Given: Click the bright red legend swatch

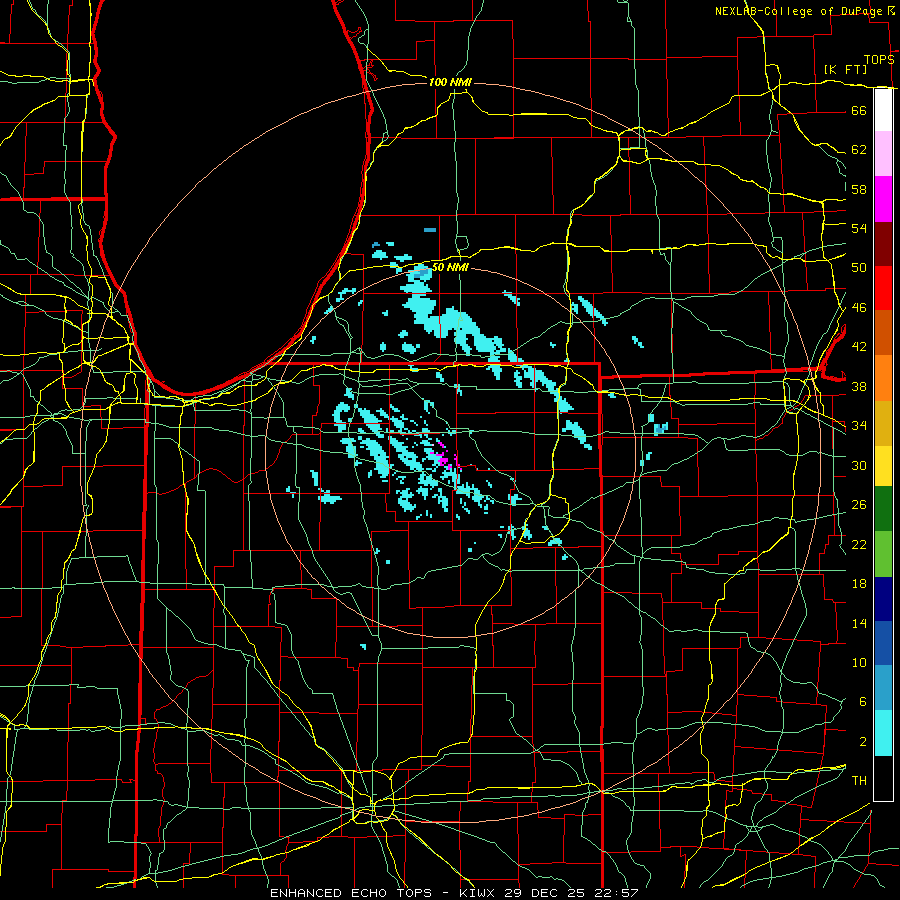Looking at the screenshot, I should point(883,288).
